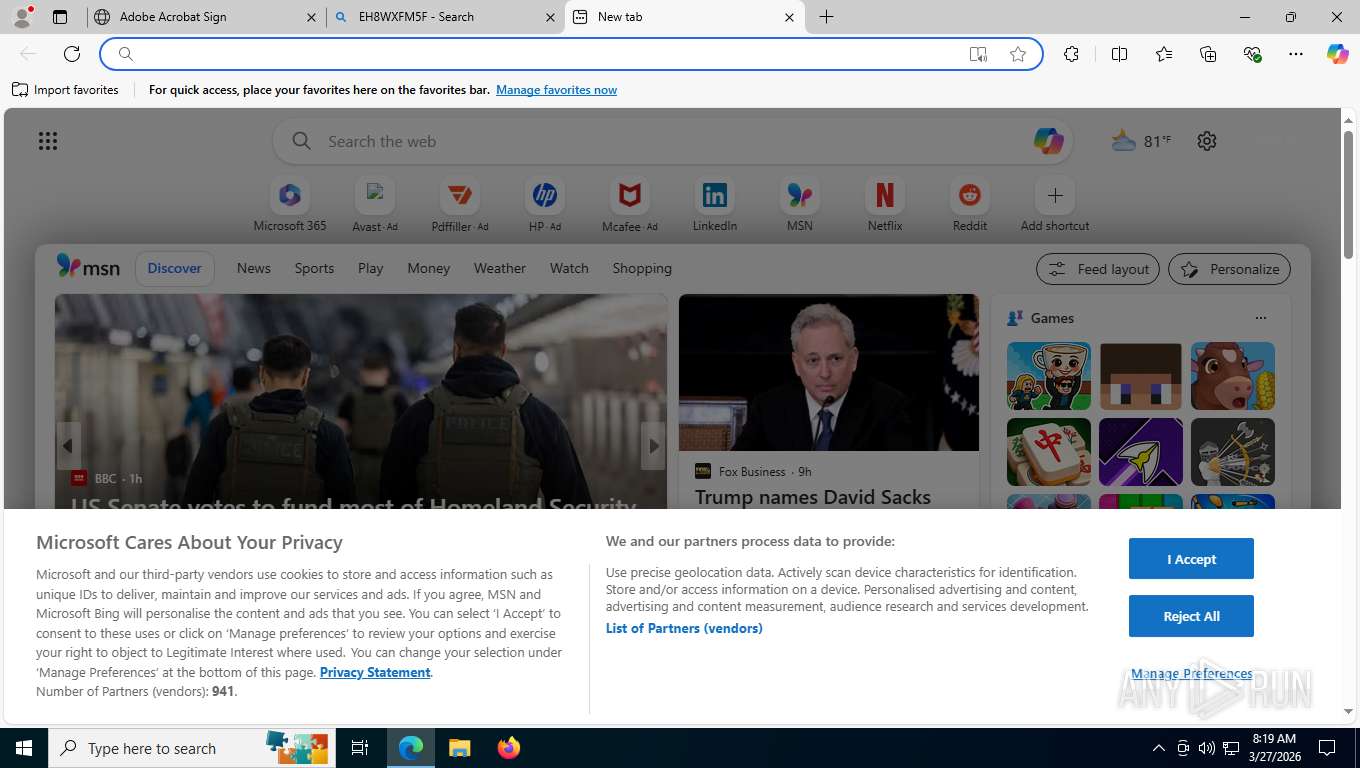Screen dimensions: 1360x768
Task: Select the Discover feed tab
Action: click(x=175, y=268)
